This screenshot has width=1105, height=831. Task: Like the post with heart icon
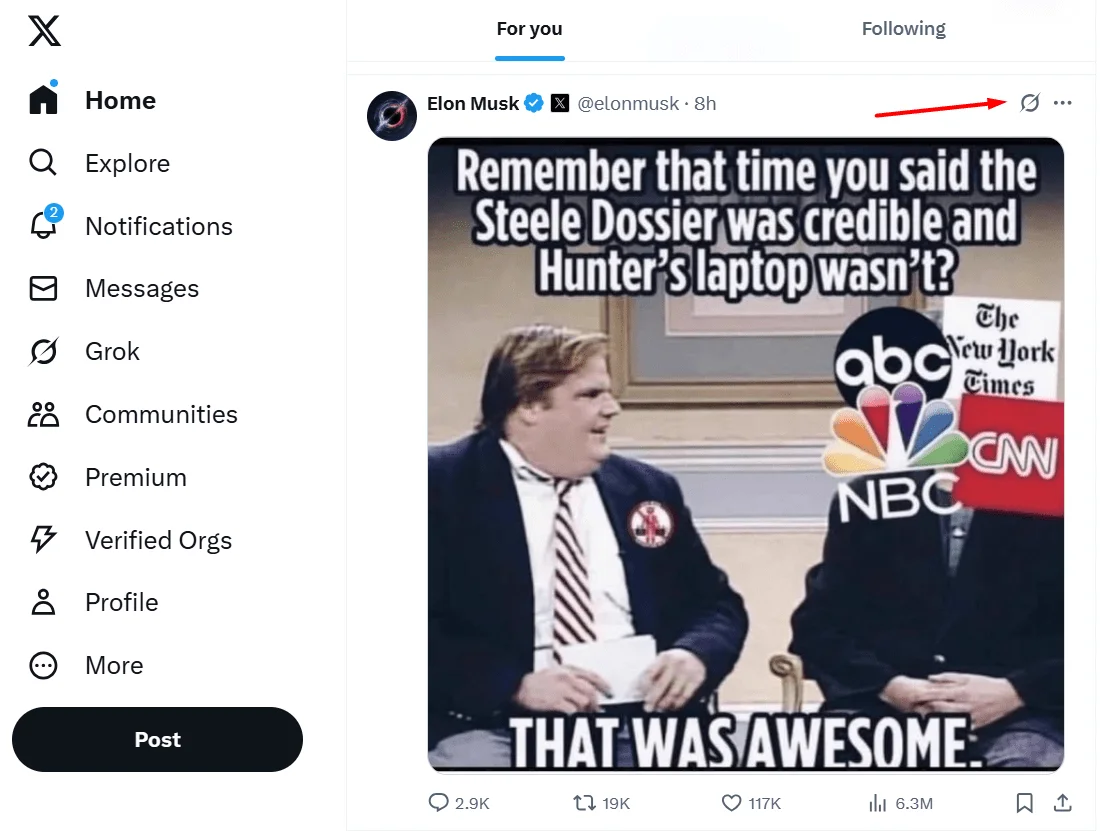(731, 802)
